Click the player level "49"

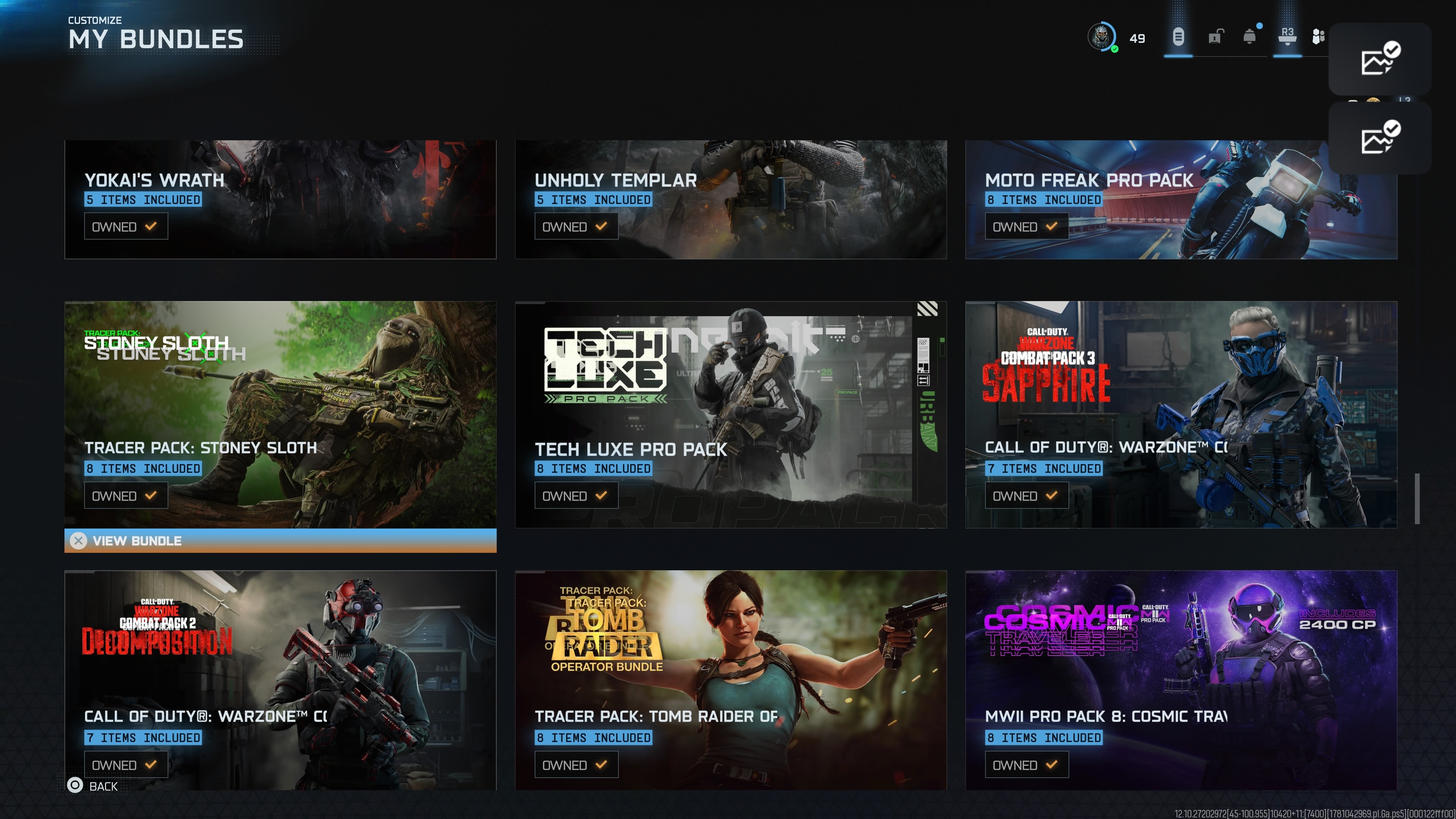[1137, 38]
